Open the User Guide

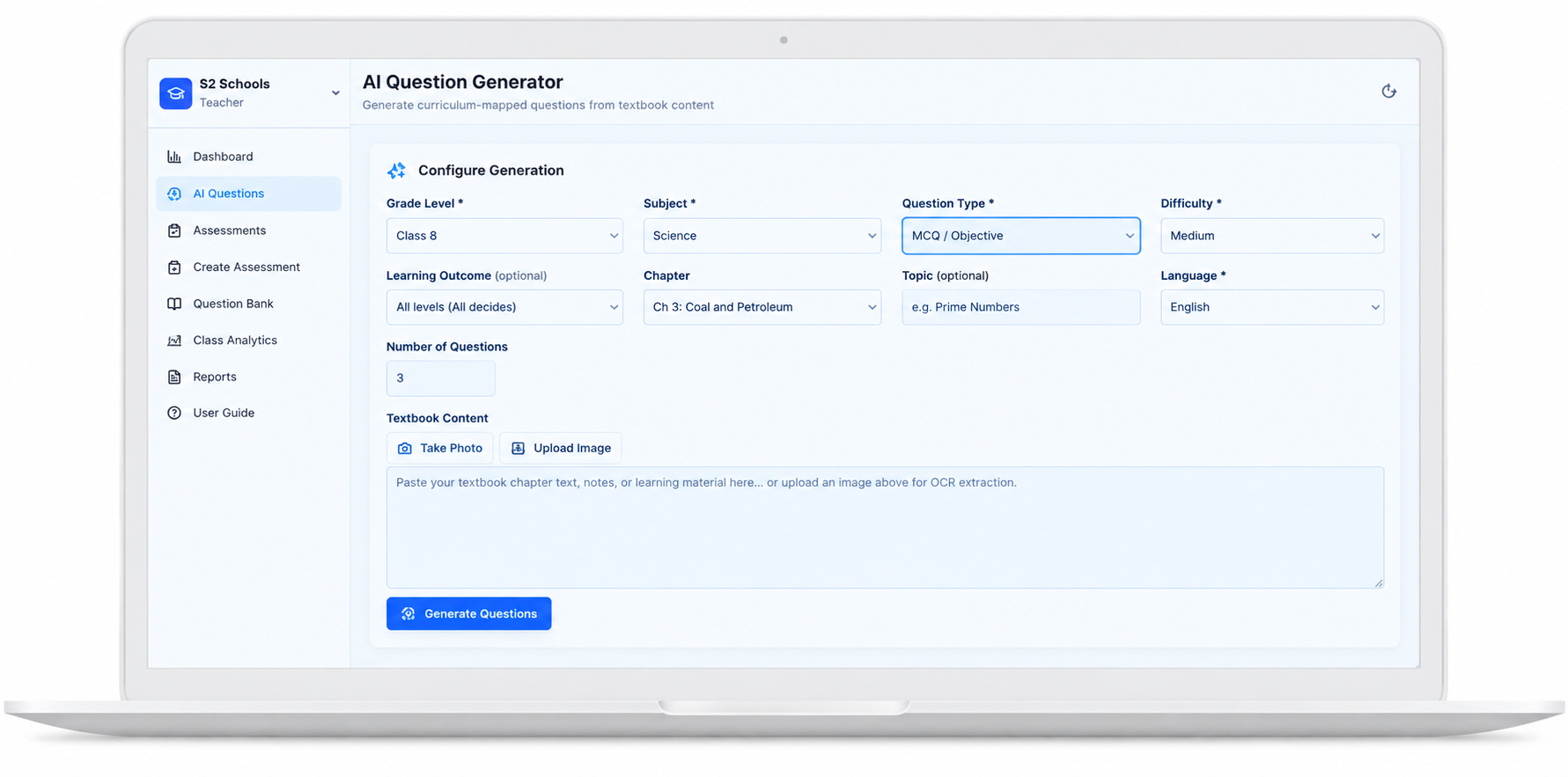248,413
